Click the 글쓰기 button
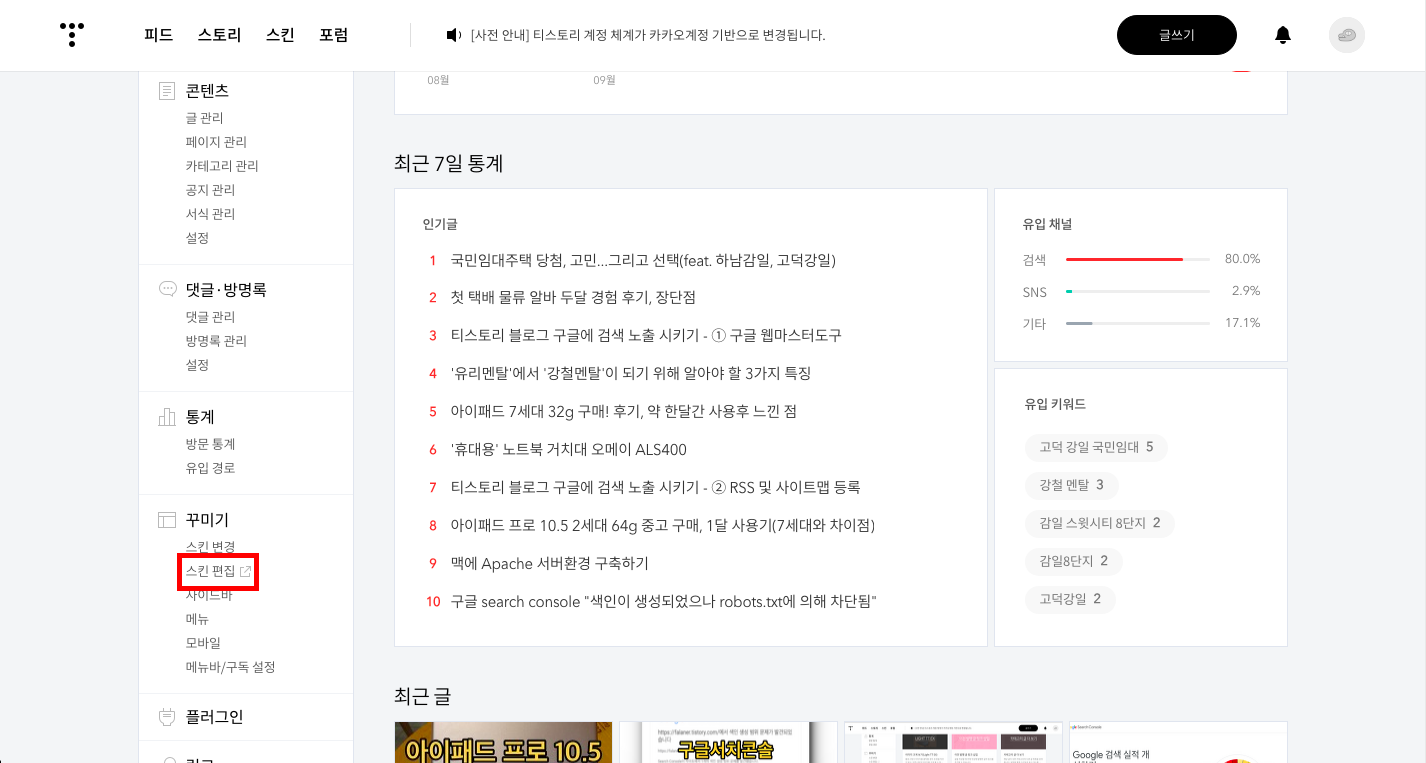 point(1176,34)
